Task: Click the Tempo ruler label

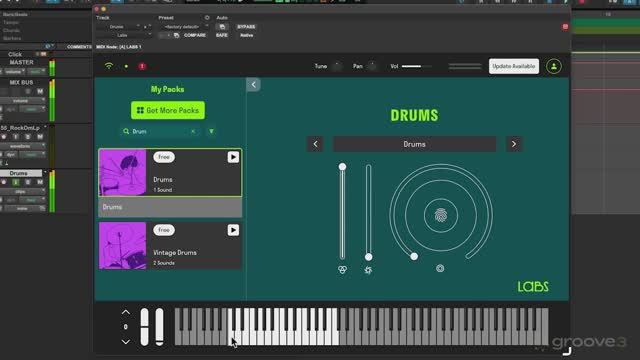Action: (11, 22)
